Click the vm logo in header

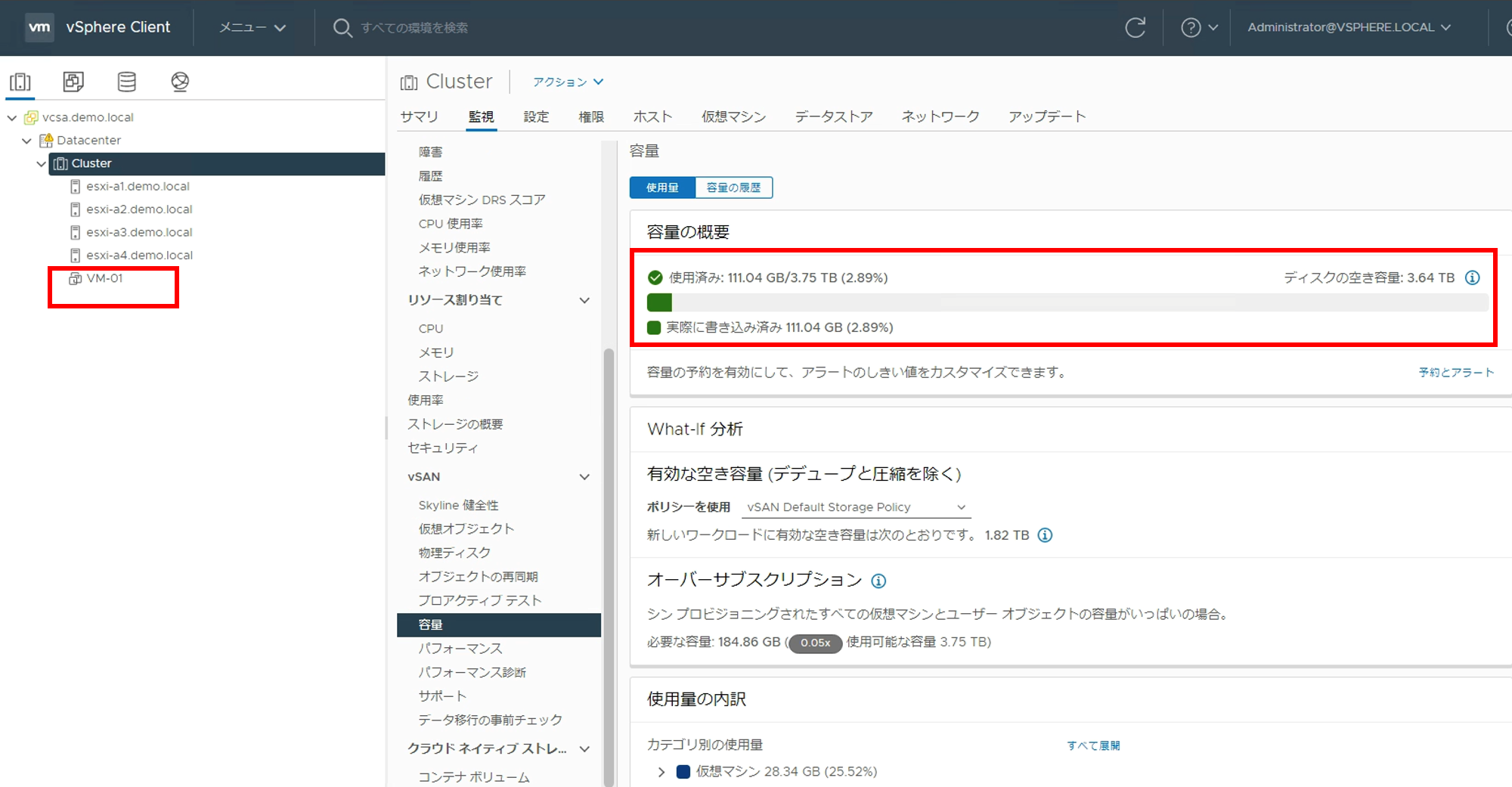click(39, 27)
